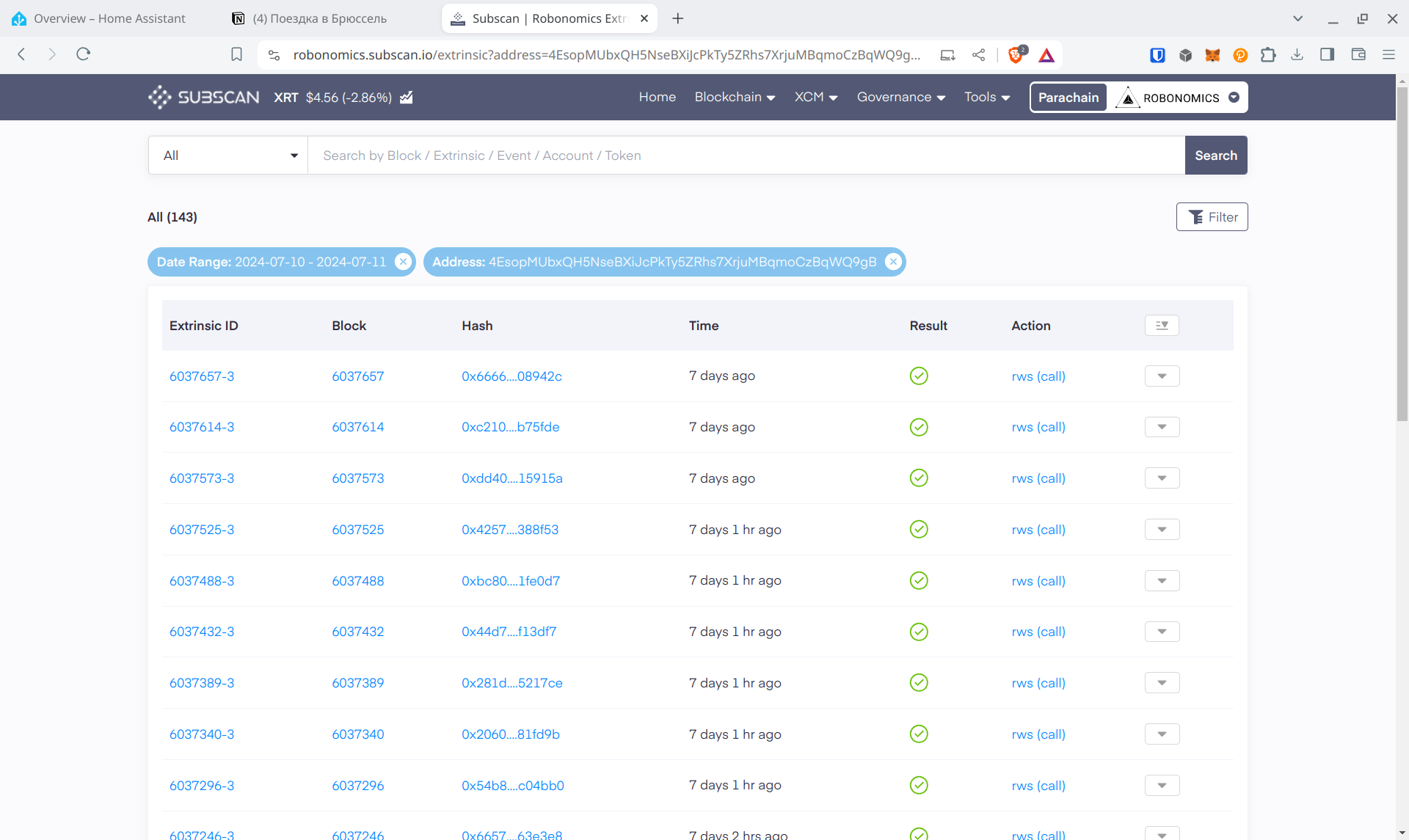This screenshot has height=840, width=1409.
Task: Open the MetaMask fox extension
Action: tap(1212, 55)
